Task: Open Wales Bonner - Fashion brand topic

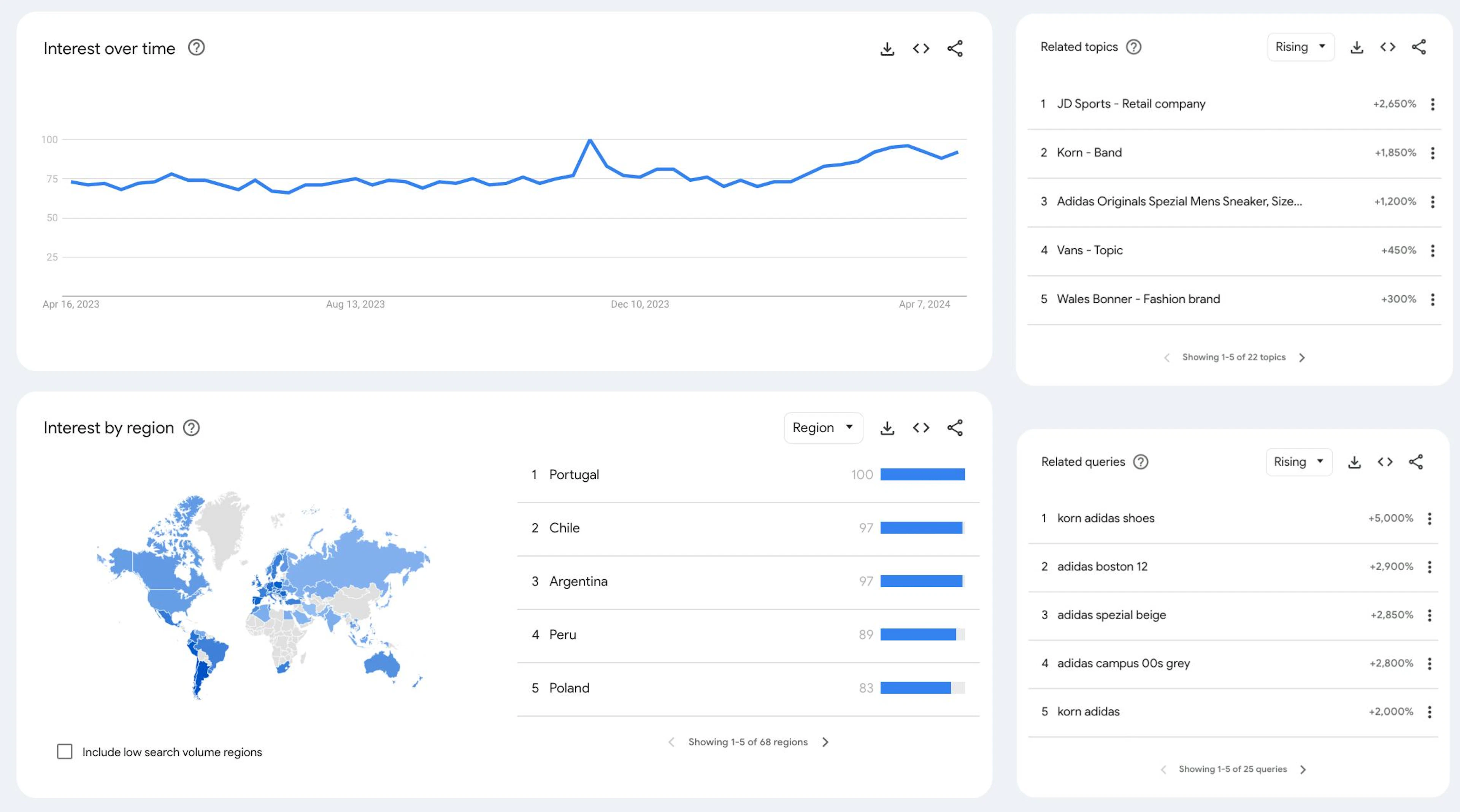Action: click(1138, 299)
